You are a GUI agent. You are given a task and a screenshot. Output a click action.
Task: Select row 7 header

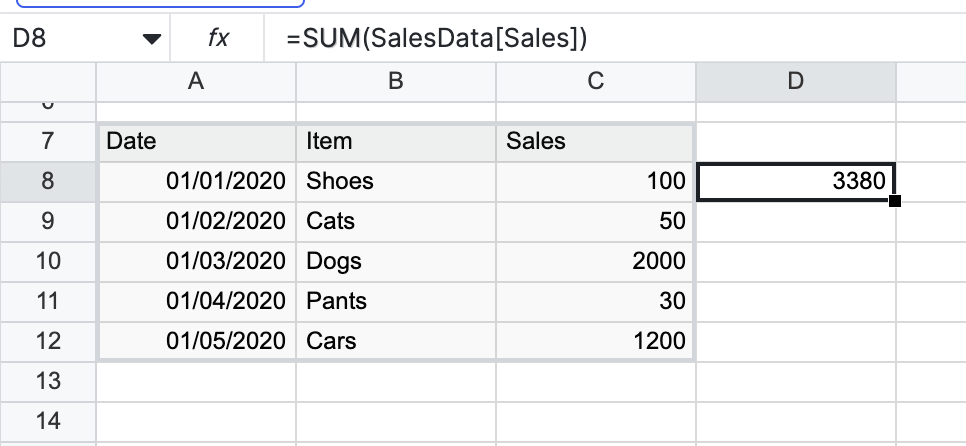(48, 141)
